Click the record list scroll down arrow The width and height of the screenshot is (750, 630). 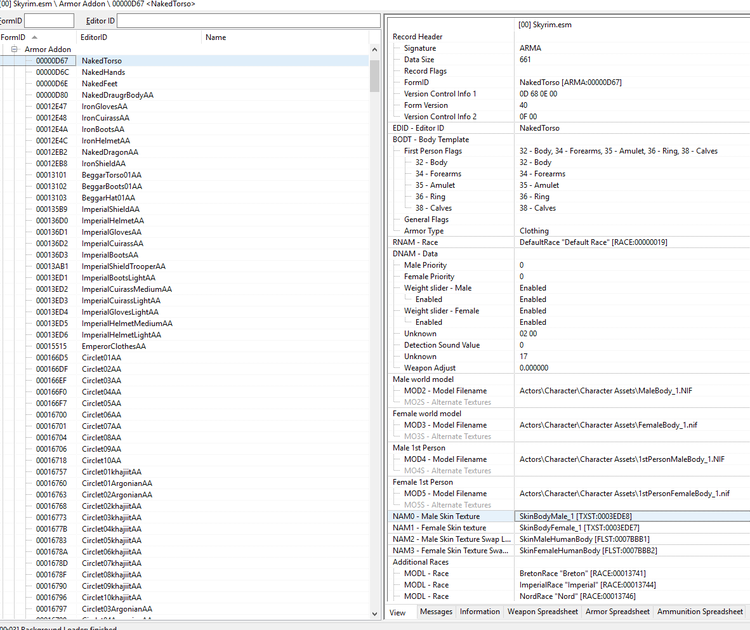click(x=375, y=613)
